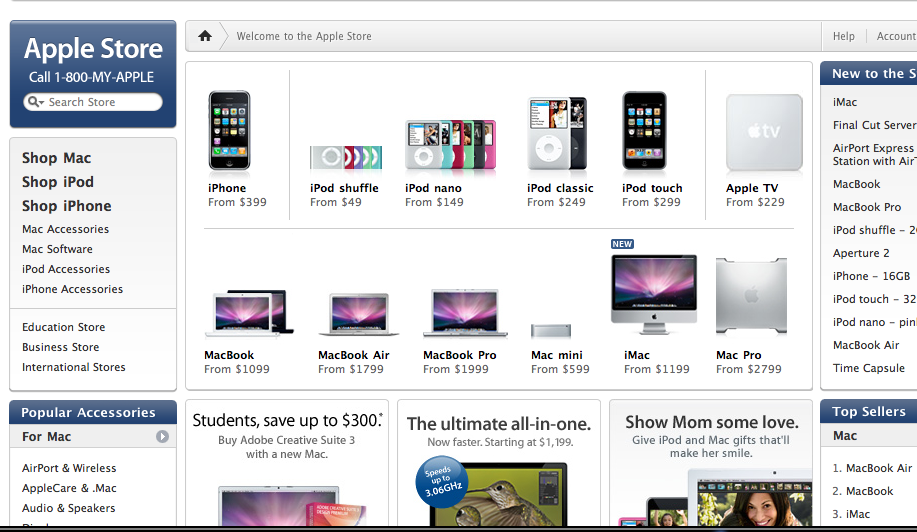Open top seller 2. MacBook

click(863, 491)
